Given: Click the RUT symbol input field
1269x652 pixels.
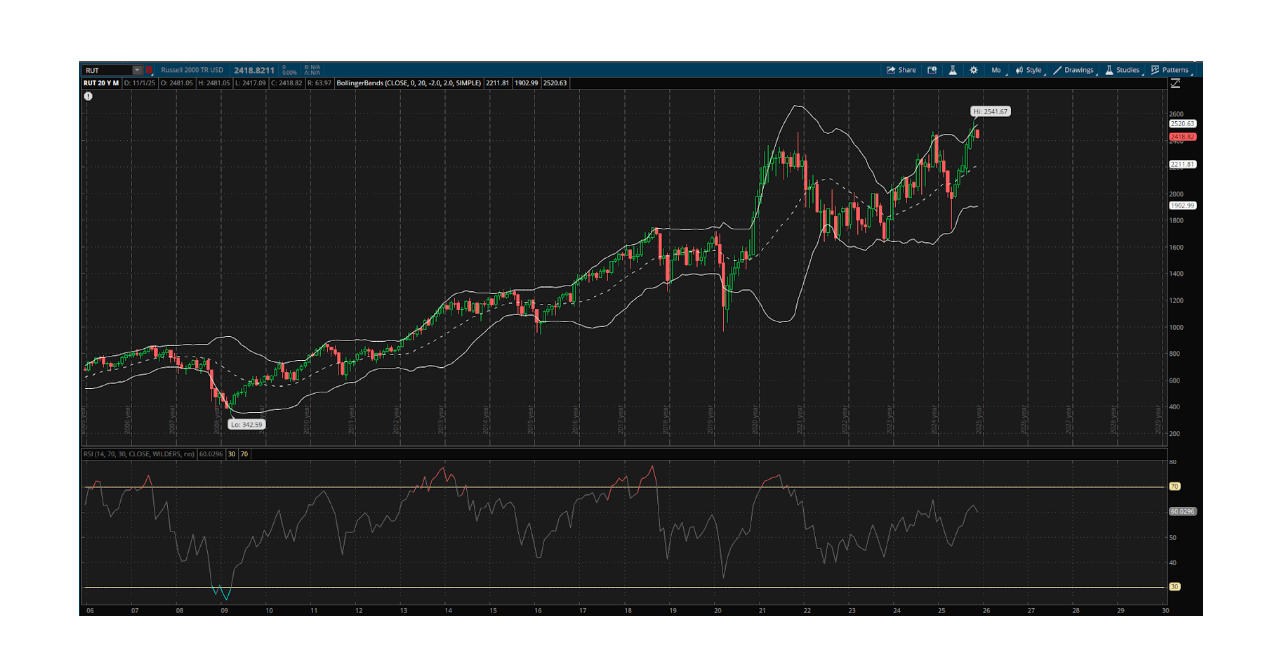Looking at the screenshot, I should tap(106, 70).
